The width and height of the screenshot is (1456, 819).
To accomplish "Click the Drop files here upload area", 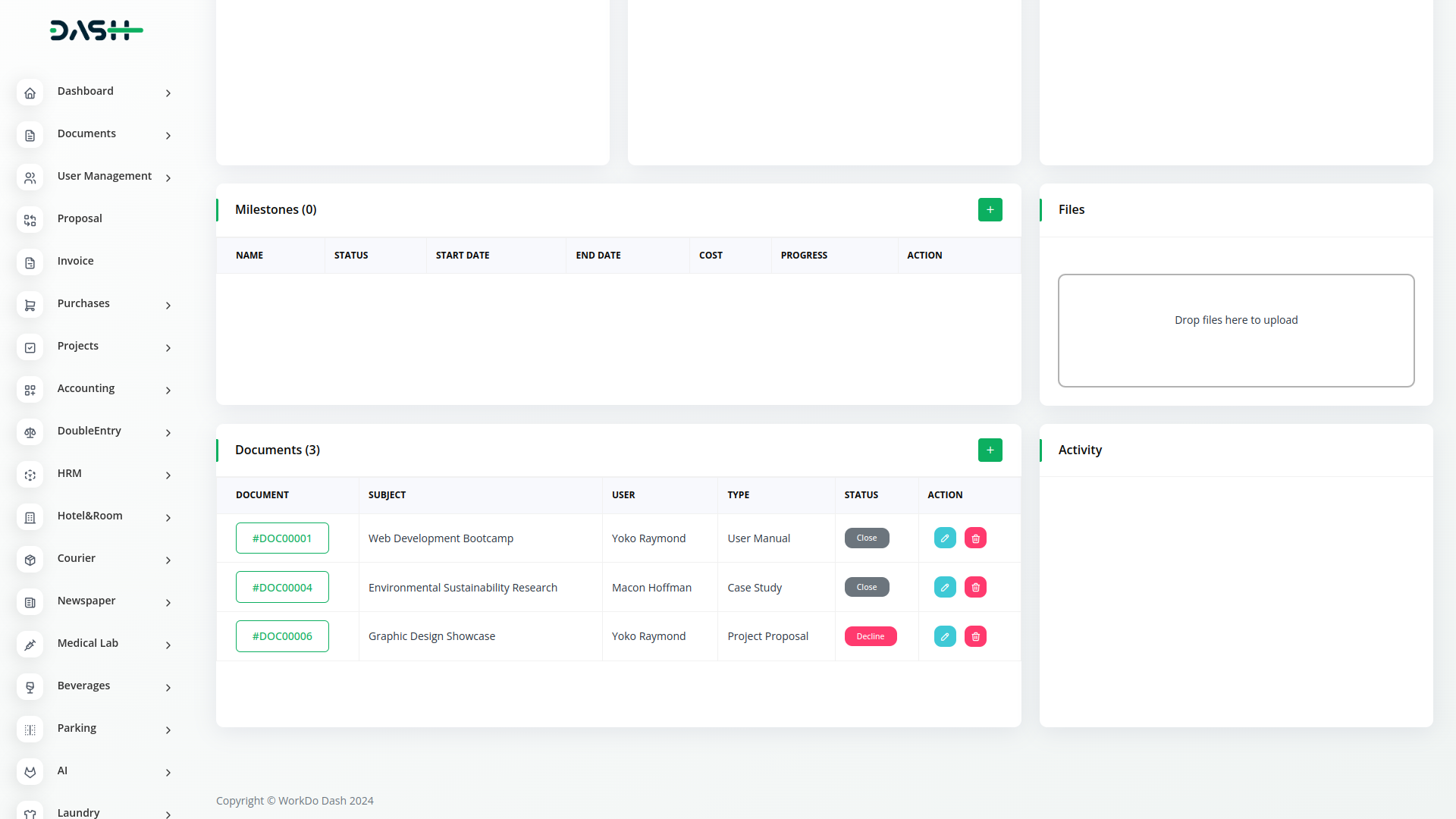I will point(1236,331).
